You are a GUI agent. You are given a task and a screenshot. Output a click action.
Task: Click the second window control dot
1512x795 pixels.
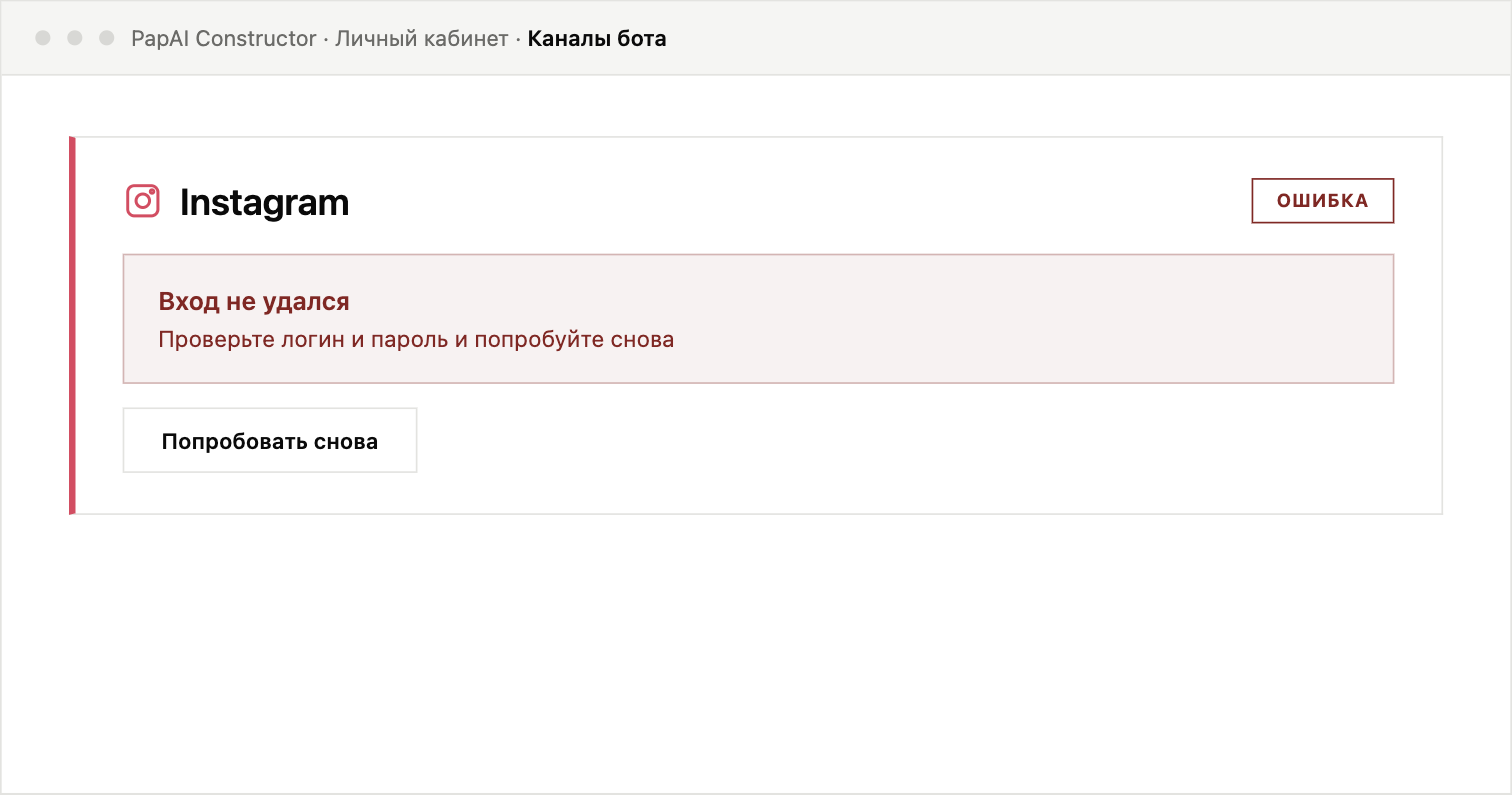click(75, 38)
